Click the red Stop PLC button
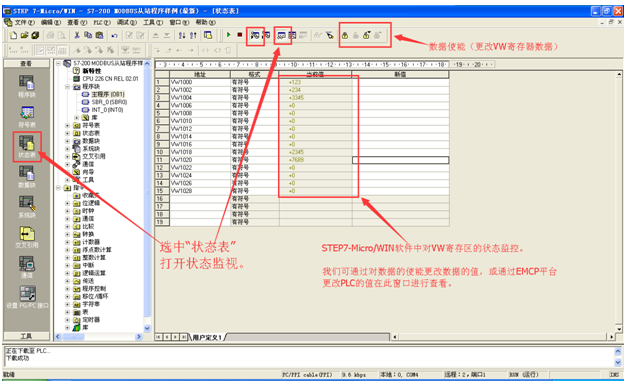629x385 pixels. click(239, 35)
